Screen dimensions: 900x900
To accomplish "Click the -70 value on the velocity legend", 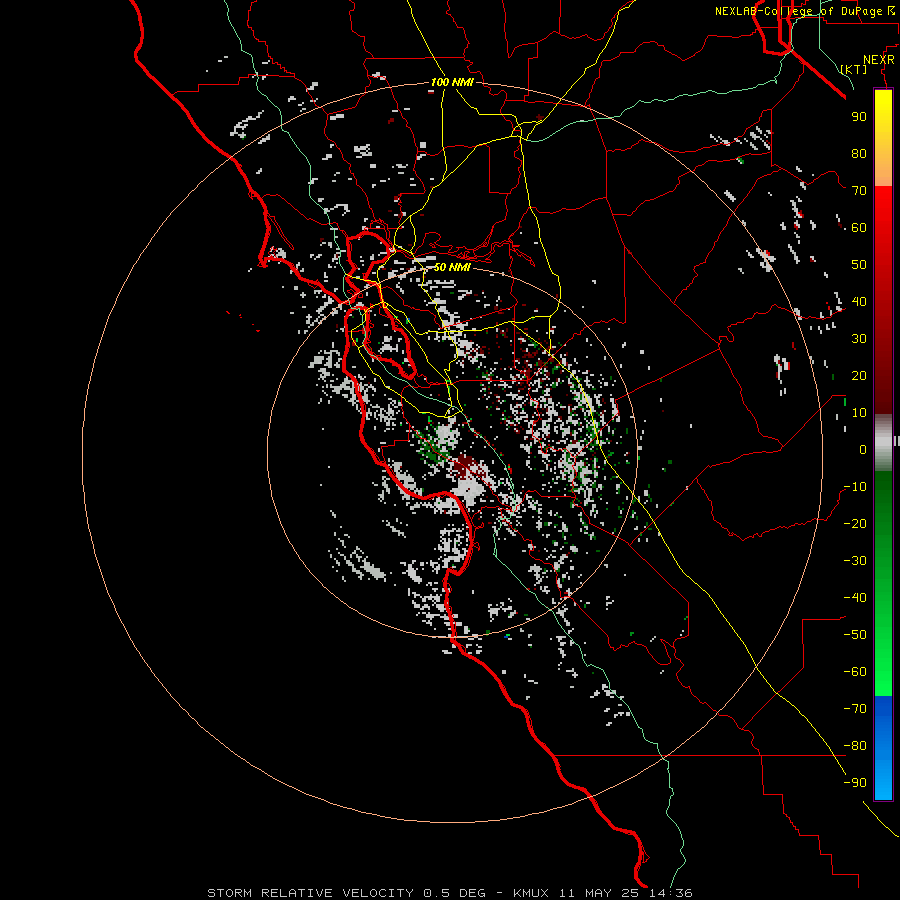I will tap(855, 709).
